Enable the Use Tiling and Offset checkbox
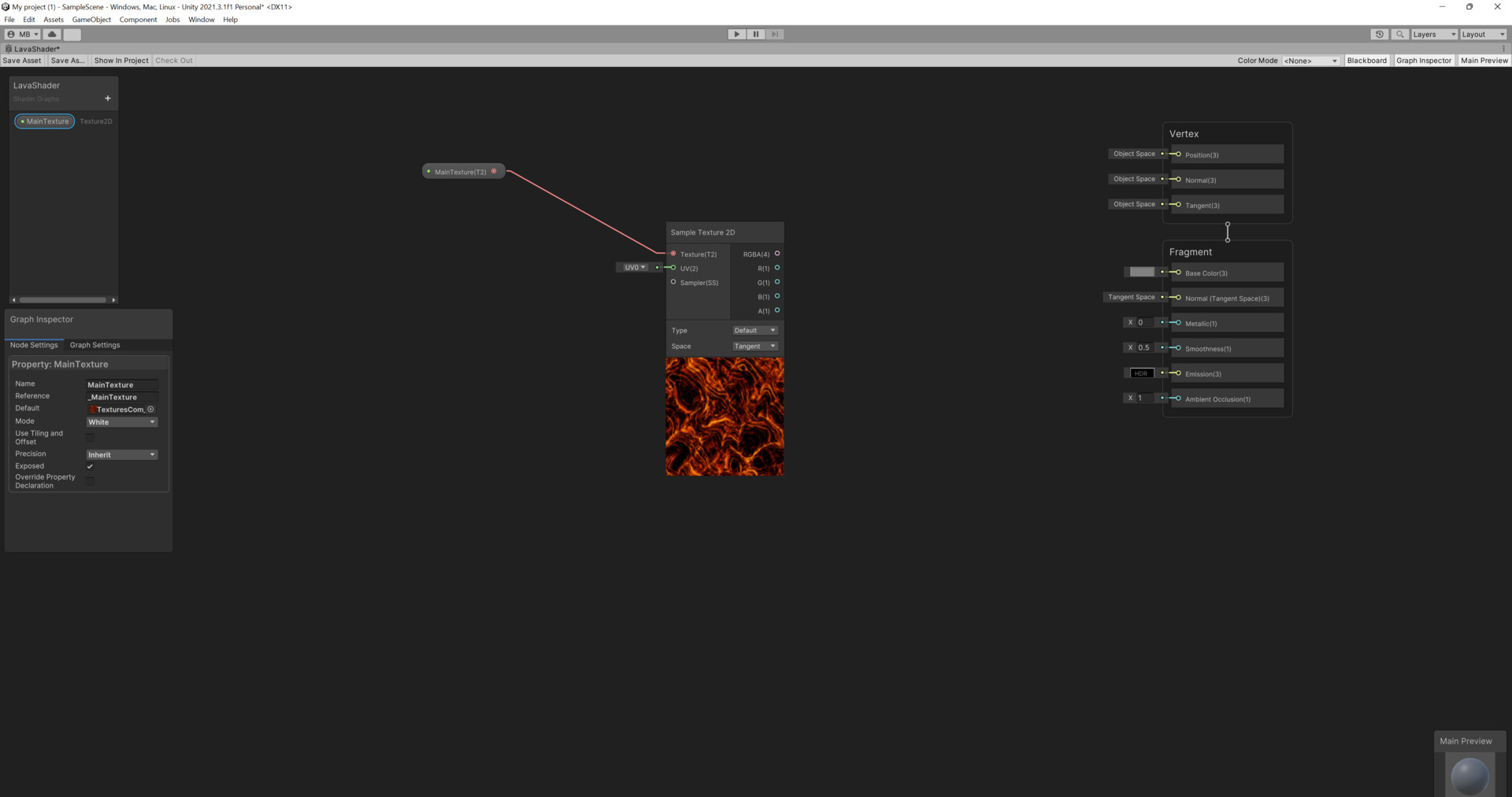Screen dimensions: 1512x797 coord(90,438)
